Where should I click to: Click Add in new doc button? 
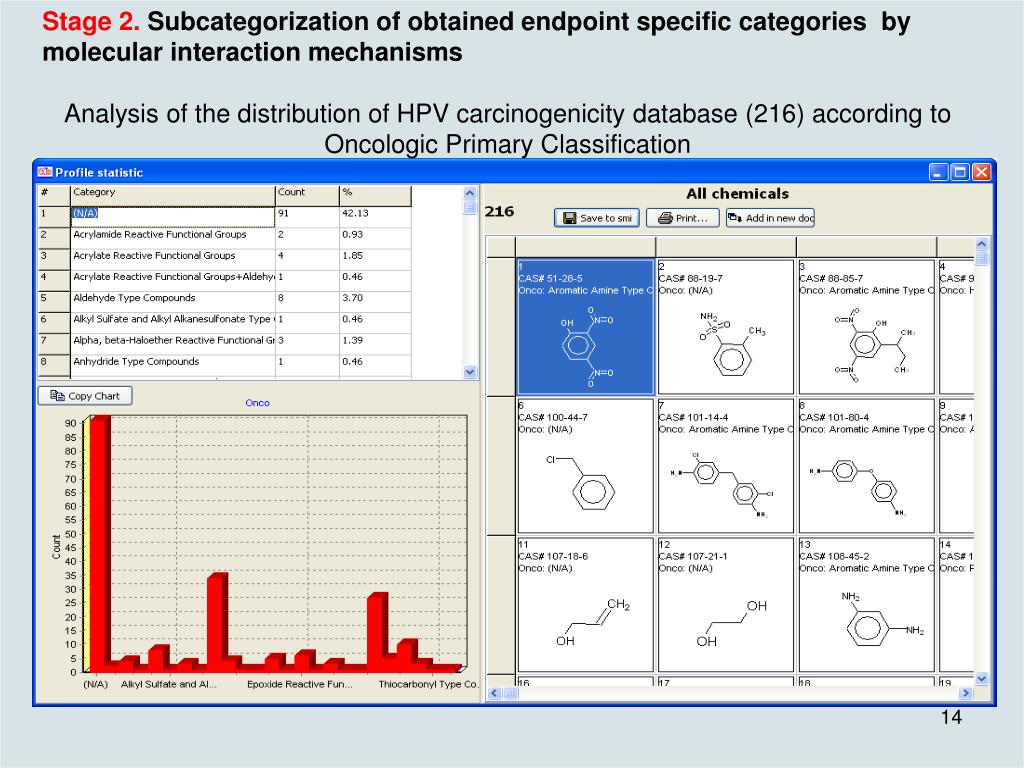point(770,218)
